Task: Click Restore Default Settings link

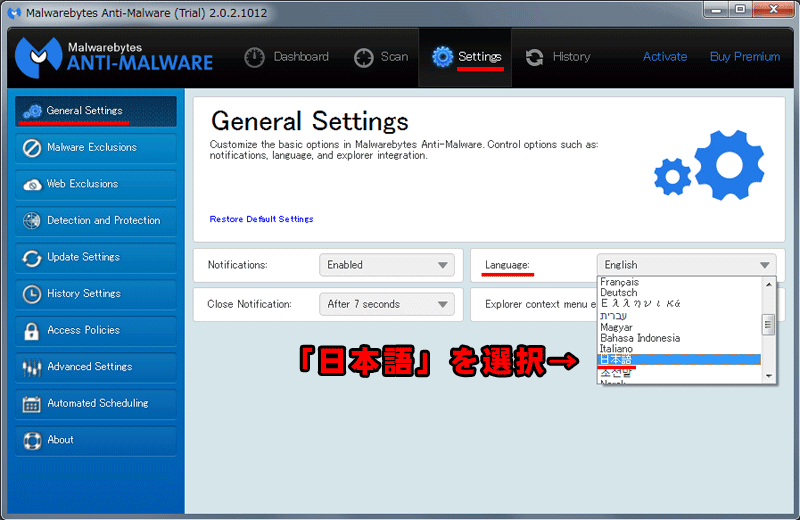Action: [x=261, y=219]
